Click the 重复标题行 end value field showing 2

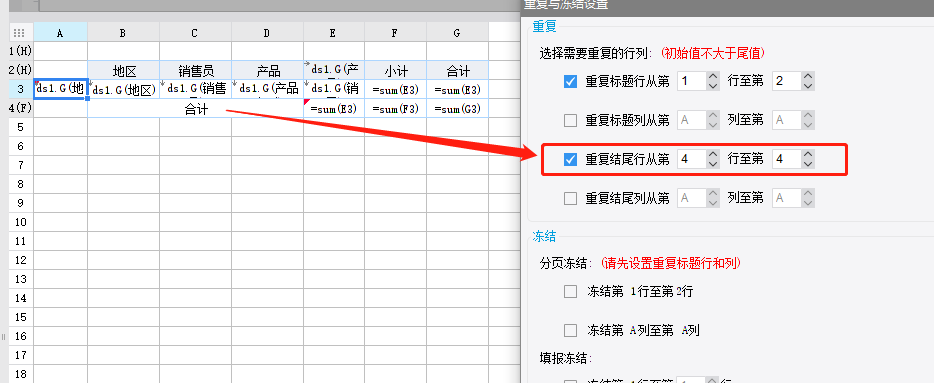(x=786, y=82)
